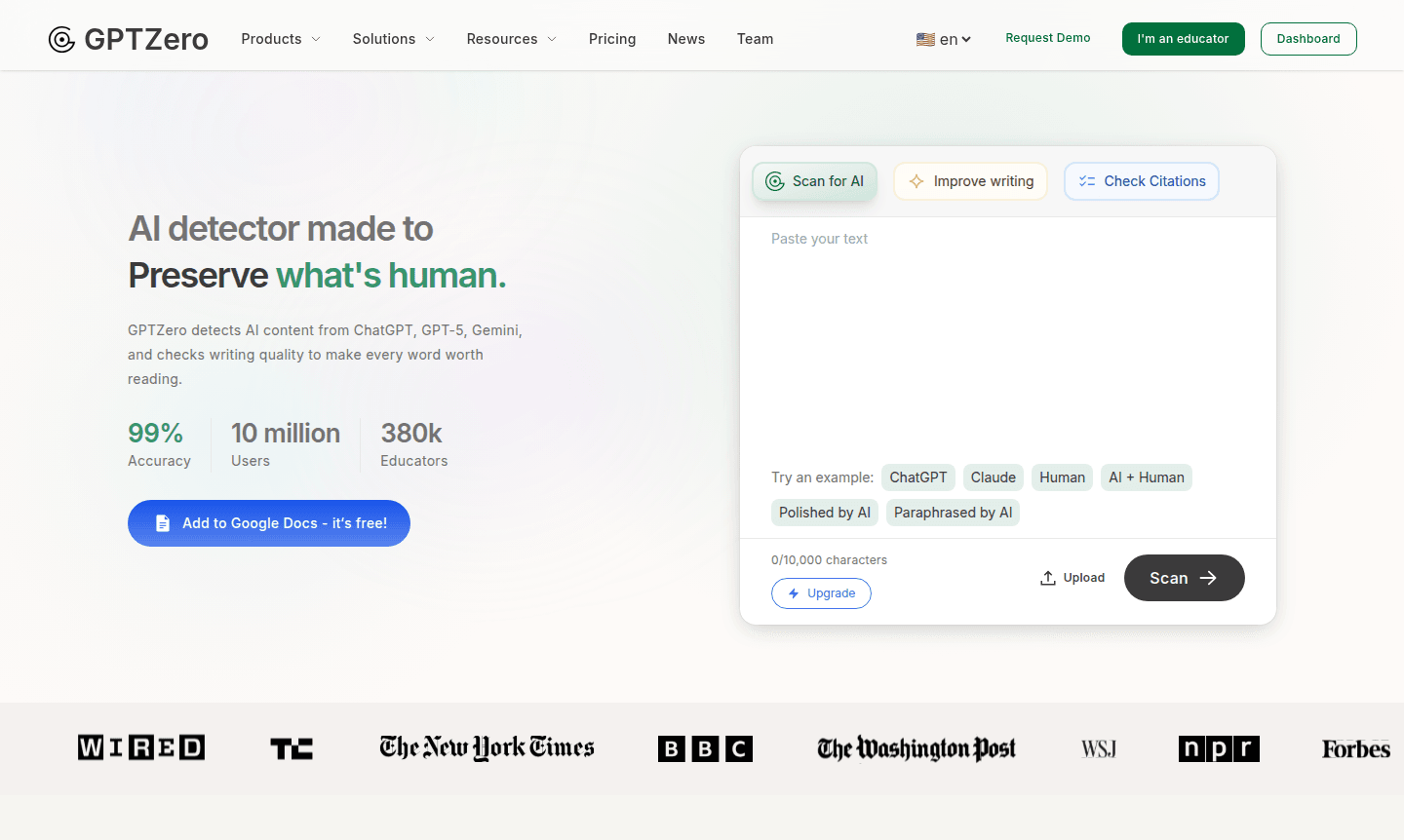Click the Upgrade button
Screen dimensions: 1404x840
(x=821, y=593)
